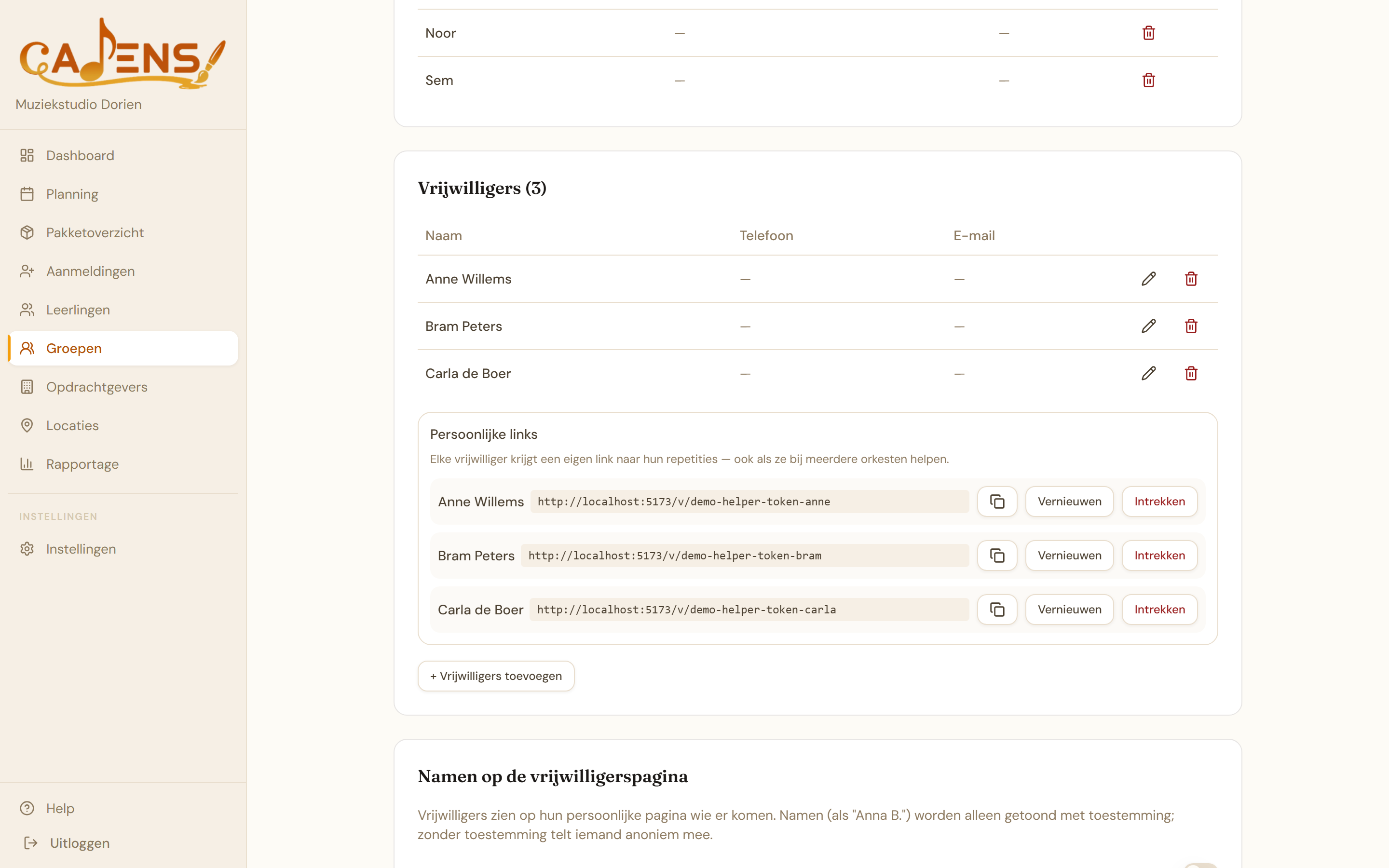Image resolution: width=1389 pixels, height=868 pixels.
Task: Select the demo-helper-token-anne URL field
Action: pos(749,502)
